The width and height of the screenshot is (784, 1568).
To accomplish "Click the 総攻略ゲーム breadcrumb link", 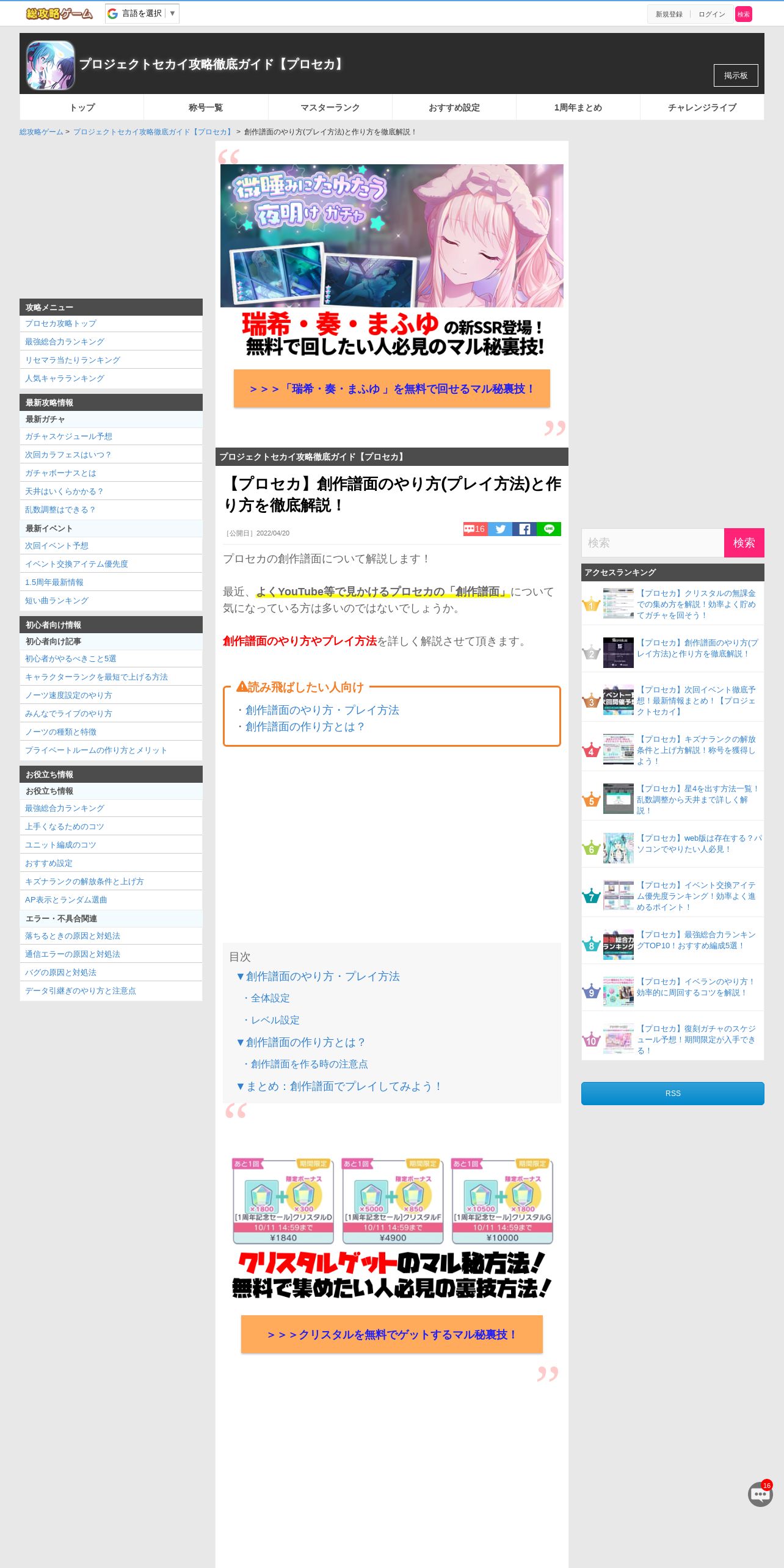I will pyautogui.click(x=42, y=132).
